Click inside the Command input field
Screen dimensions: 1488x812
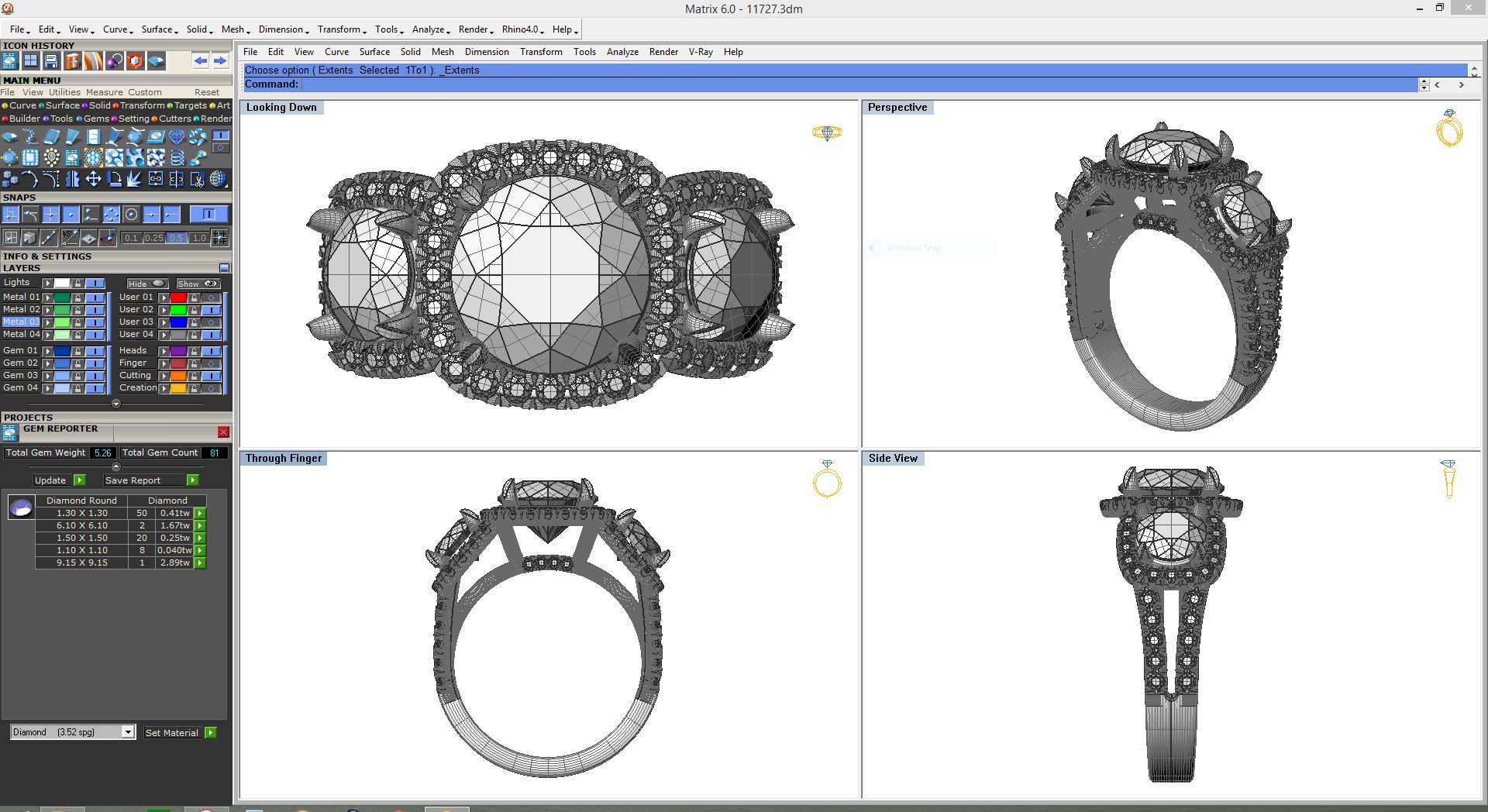(465, 84)
